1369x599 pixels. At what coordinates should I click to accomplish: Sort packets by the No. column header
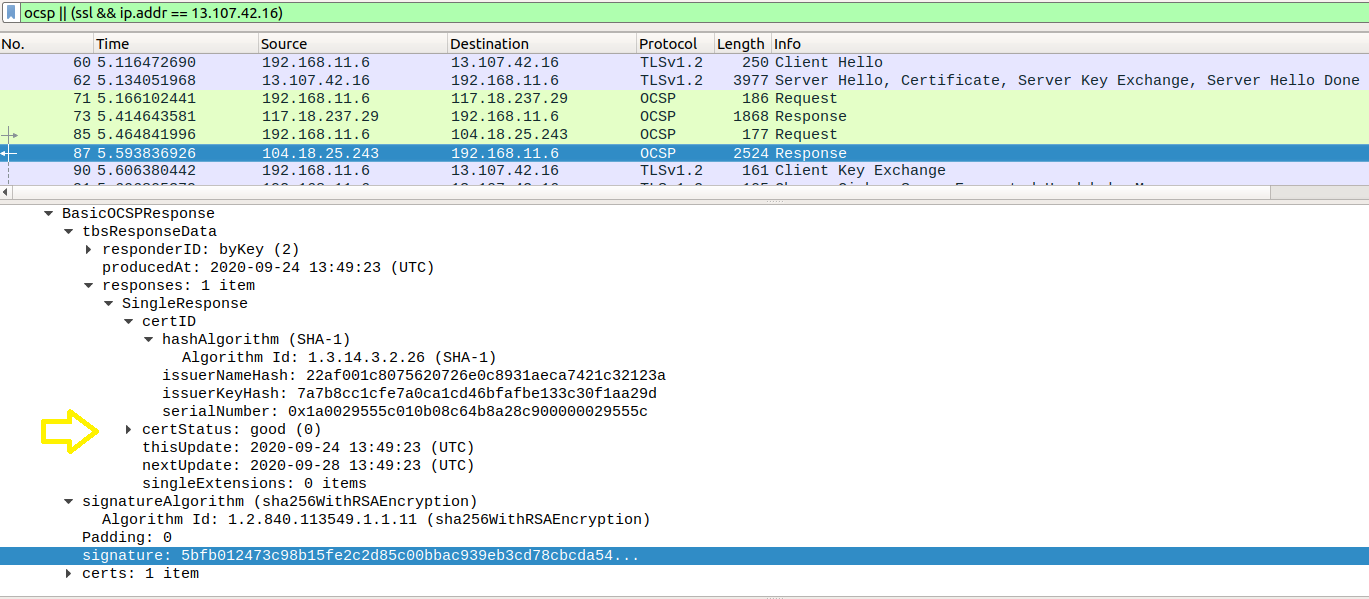pyautogui.click(x=47, y=44)
